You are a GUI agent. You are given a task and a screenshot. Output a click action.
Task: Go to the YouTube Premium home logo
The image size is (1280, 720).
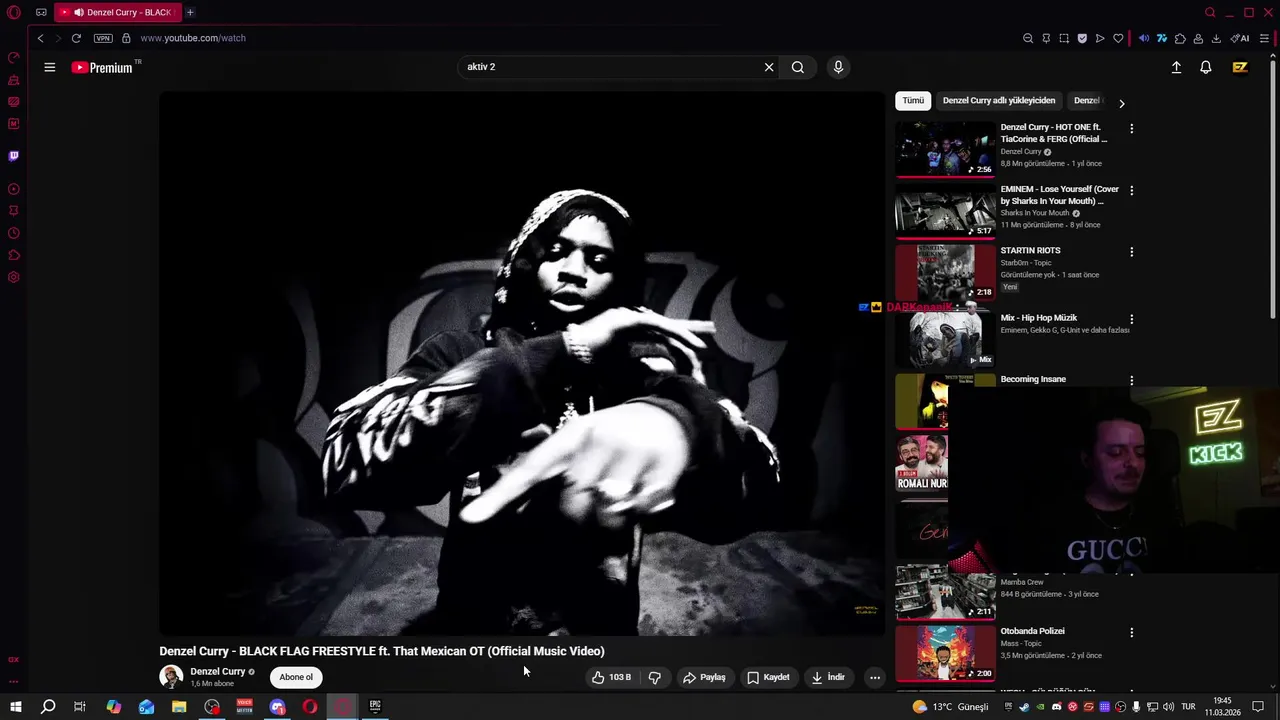102,67
